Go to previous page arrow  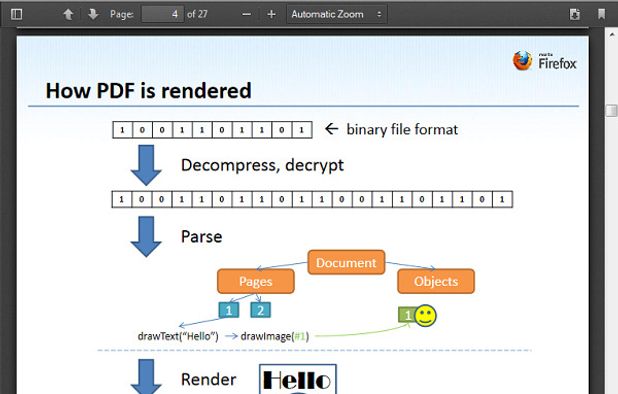coord(68,14)
